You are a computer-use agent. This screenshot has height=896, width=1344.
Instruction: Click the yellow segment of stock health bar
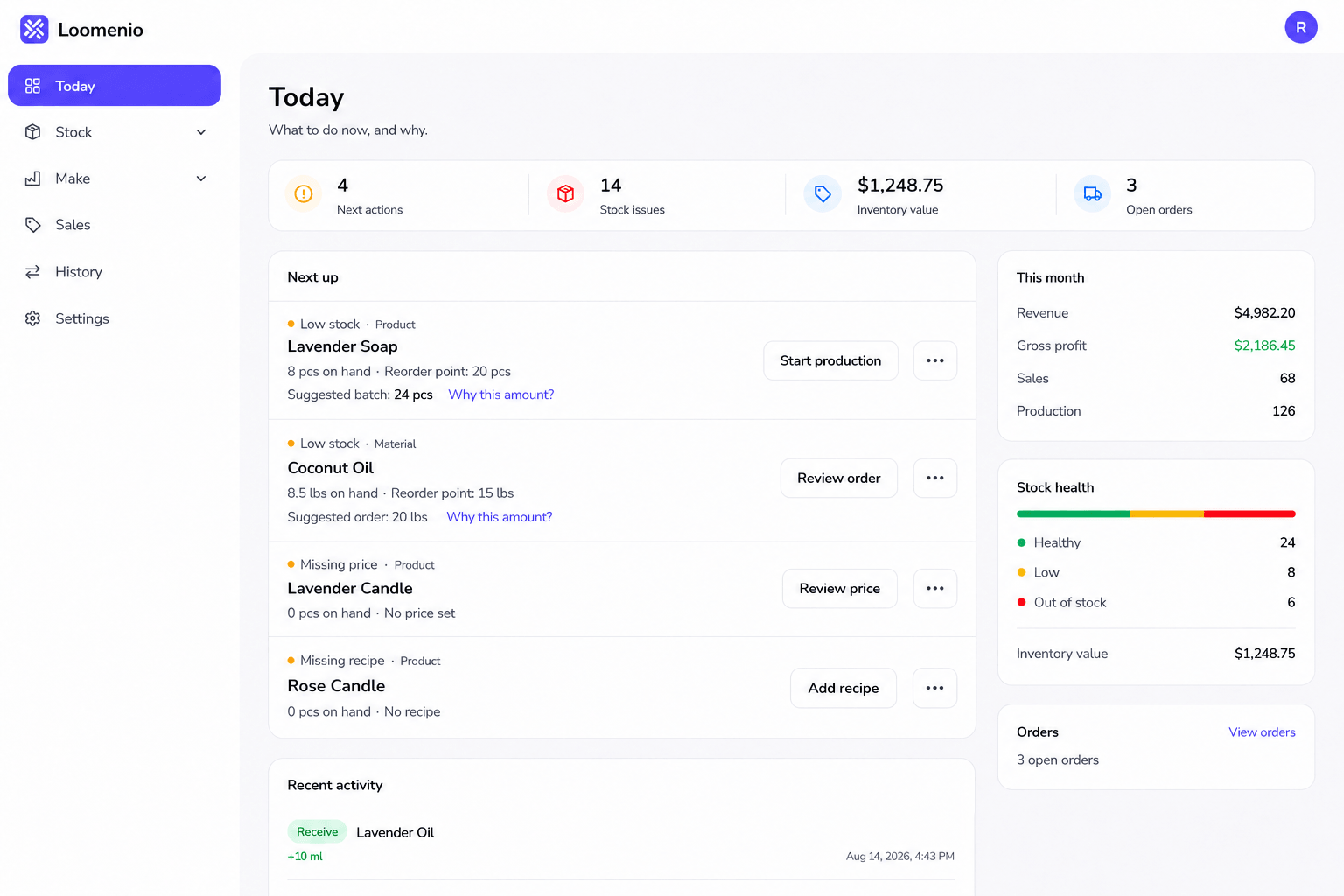(1167, 514)
